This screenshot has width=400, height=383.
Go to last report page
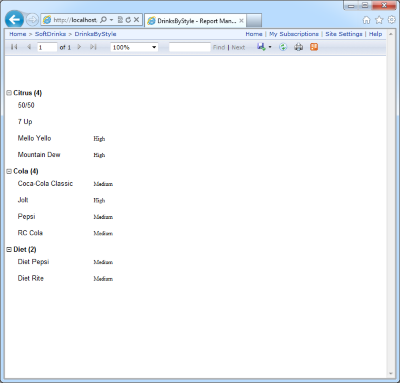tap(93, 47)
